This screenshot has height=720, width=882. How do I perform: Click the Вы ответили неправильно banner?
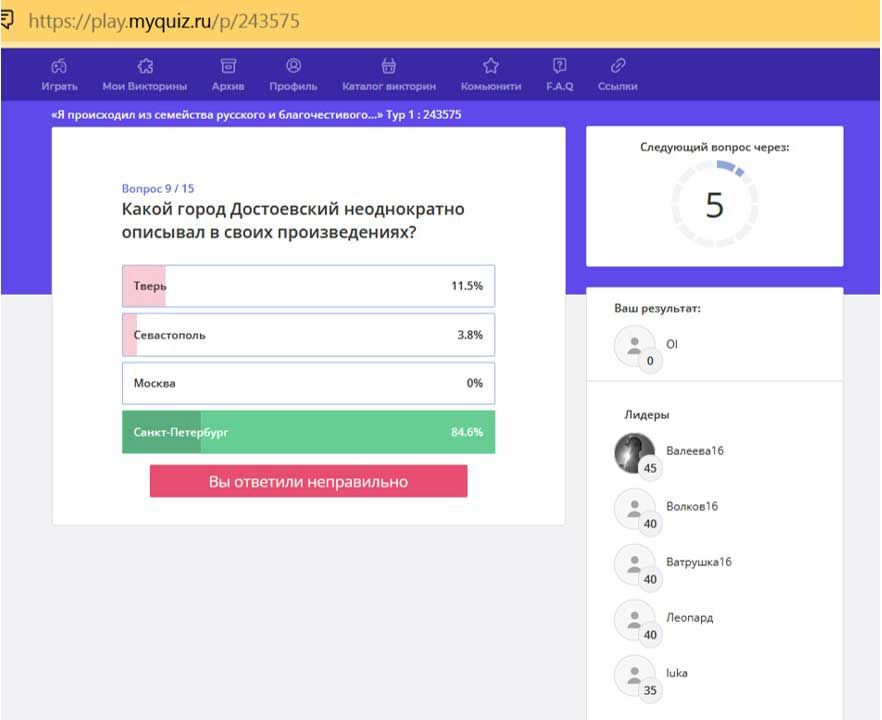click(x=308, y=481)
